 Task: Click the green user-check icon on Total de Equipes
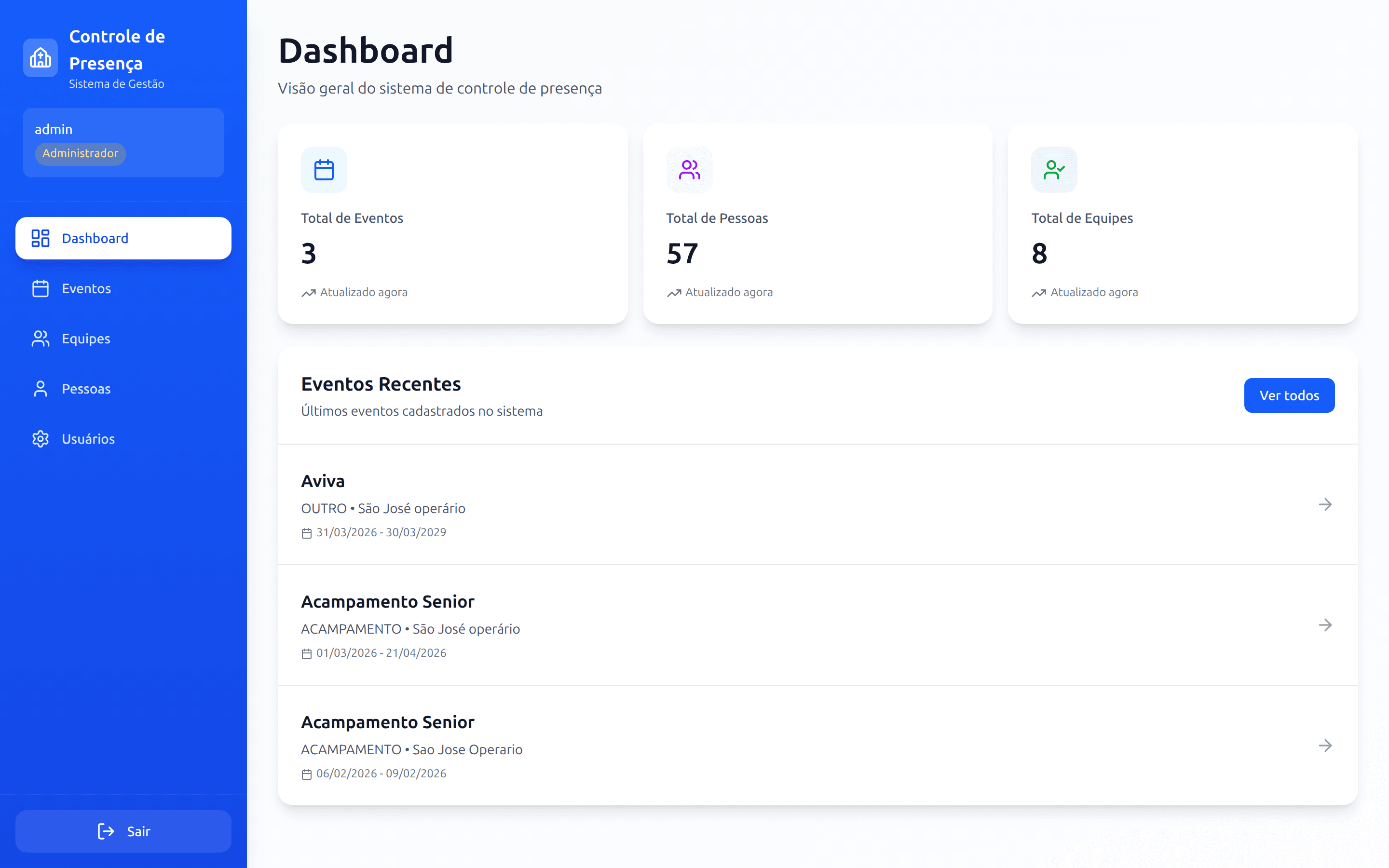coord(1054,170)
